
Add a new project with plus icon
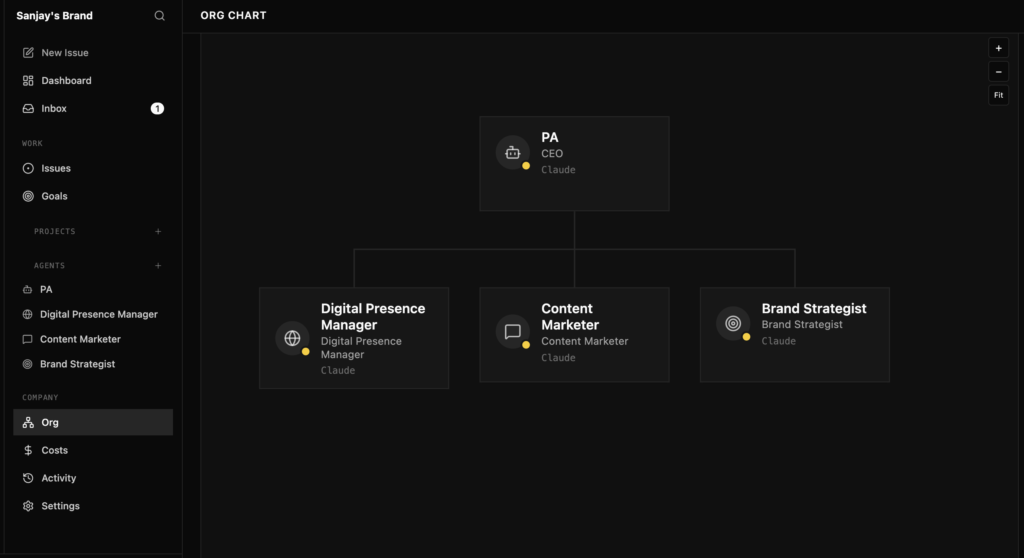pos(158,231)
